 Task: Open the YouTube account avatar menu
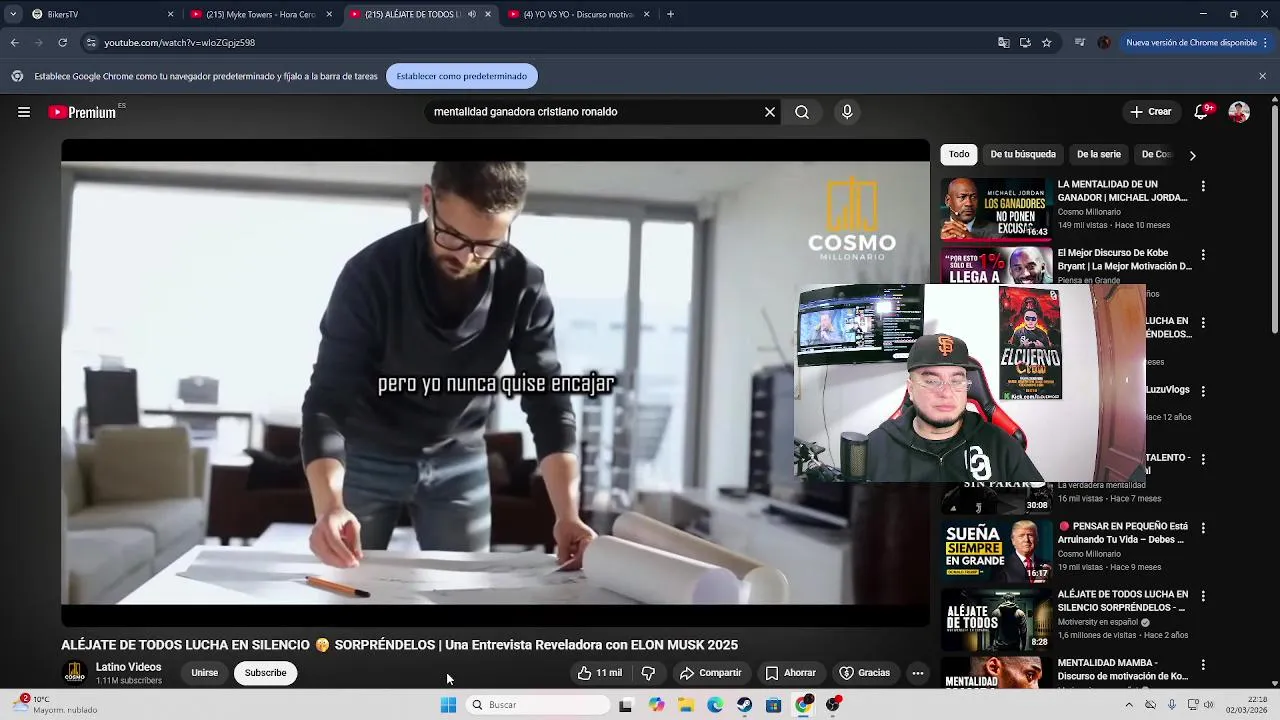(x=1239, y=112)
